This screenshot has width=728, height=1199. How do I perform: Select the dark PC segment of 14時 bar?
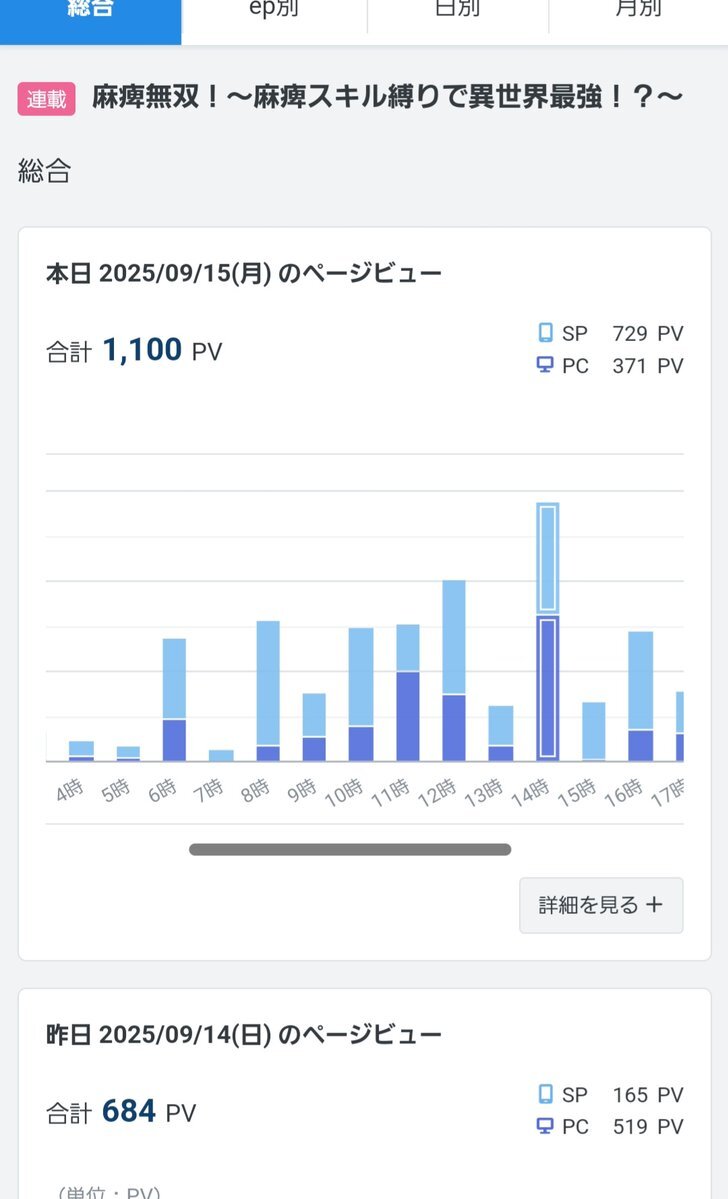click(x=547, y=688)
